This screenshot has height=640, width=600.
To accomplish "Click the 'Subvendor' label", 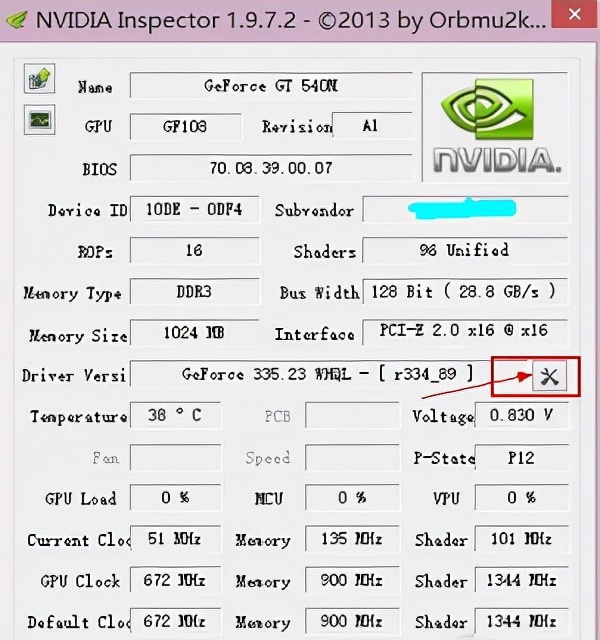I will (x=314, y=211).
